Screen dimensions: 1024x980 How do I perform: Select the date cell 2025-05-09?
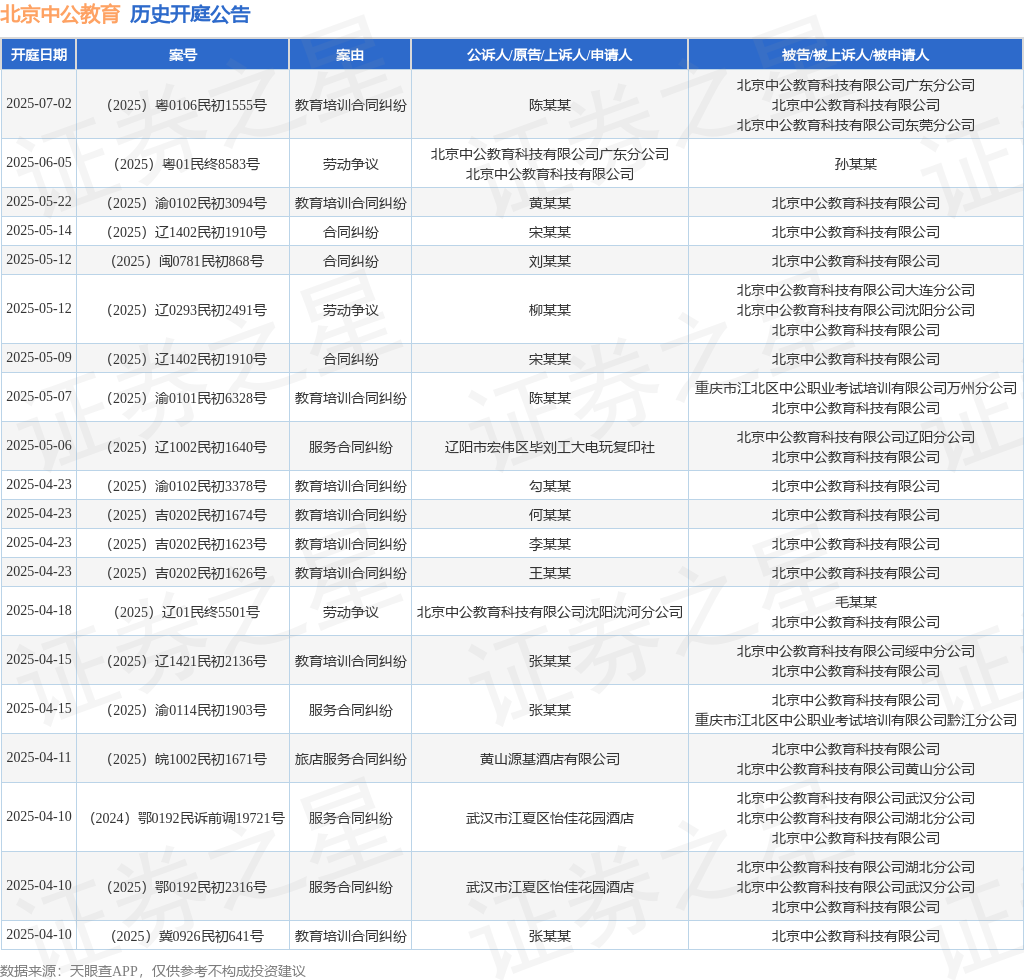click(x=39, y=358)
